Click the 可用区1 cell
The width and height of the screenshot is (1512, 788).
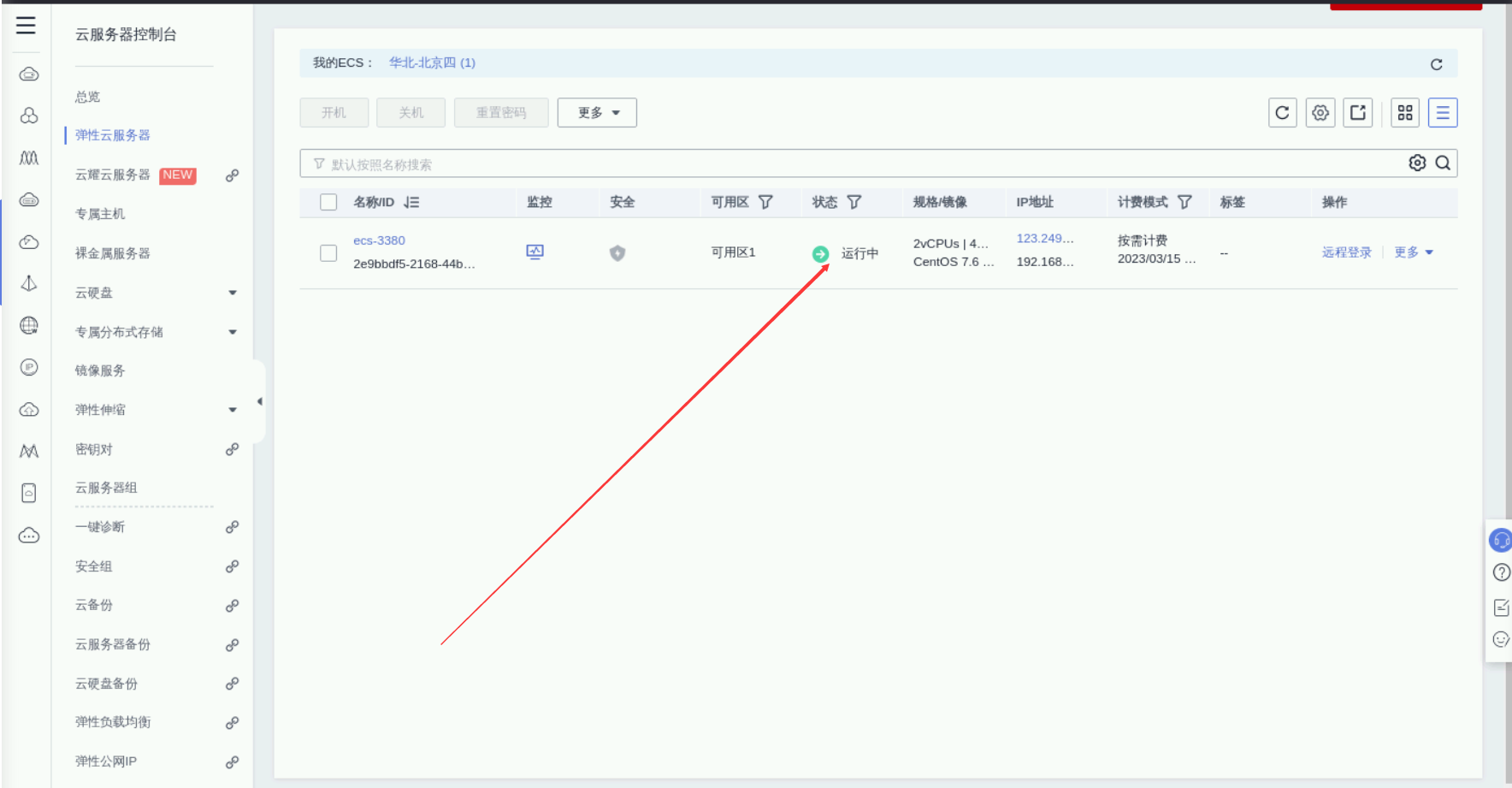coord(734,252)
